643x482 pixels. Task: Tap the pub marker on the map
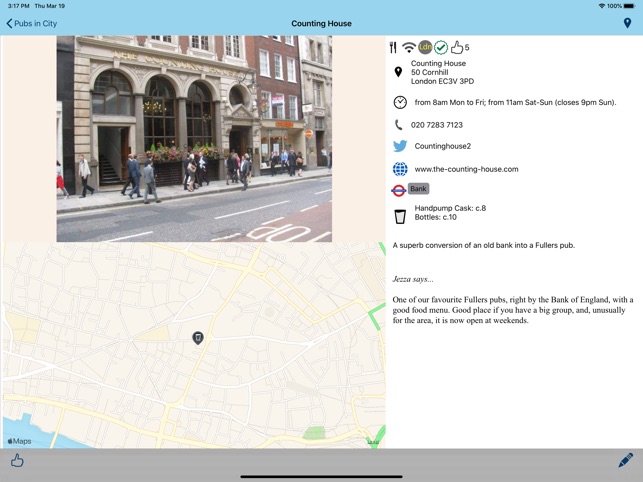[x=198, y=338]
